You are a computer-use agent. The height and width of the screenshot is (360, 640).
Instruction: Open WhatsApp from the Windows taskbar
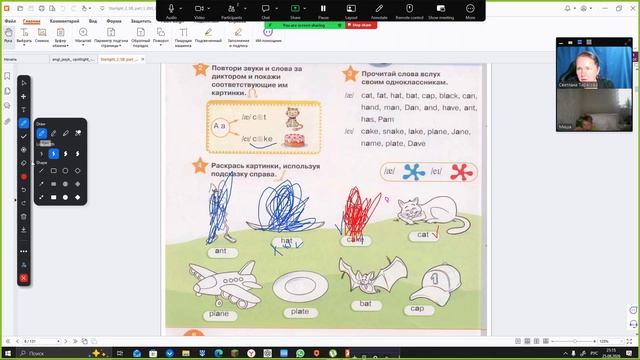coord(300,353)
